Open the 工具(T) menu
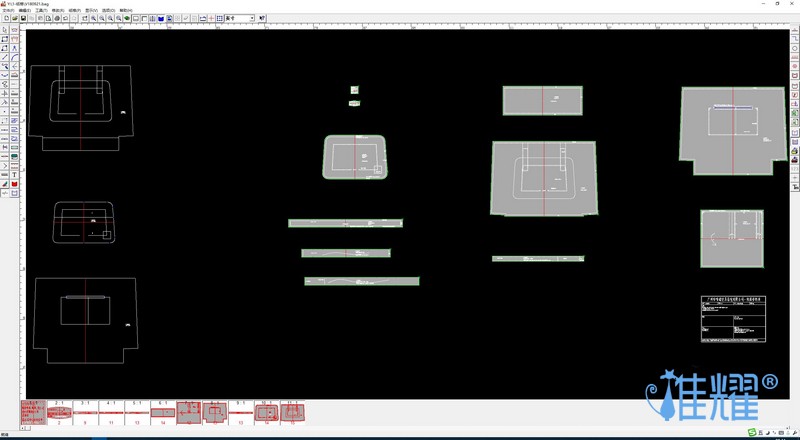The image size is (800, 440). (40, 10)
